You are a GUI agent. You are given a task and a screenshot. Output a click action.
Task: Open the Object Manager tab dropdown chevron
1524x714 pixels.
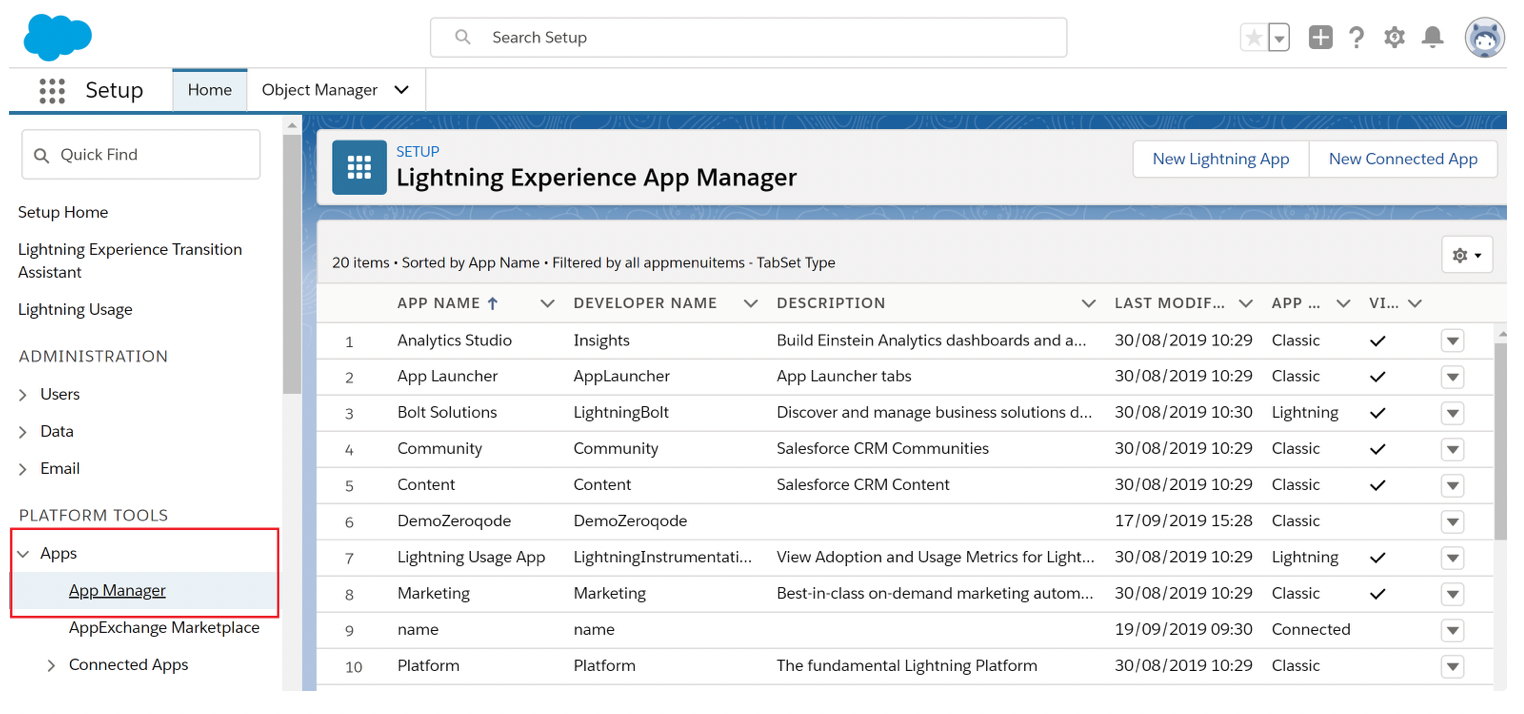[402, 90]
